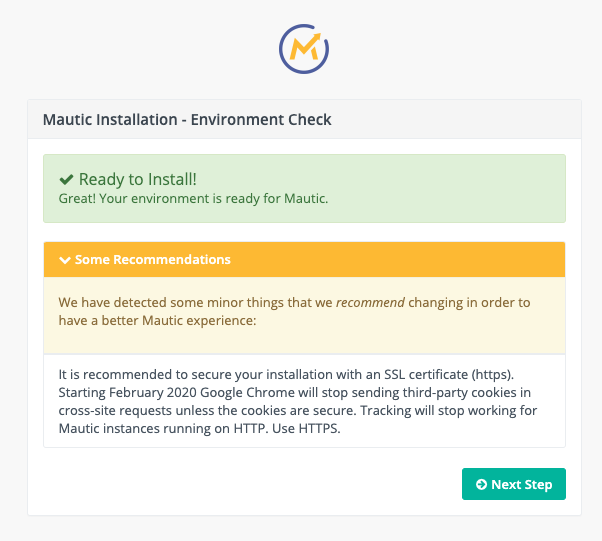
Task: Click the environment is ready for Mautic message
Action: (x=193, y=198)
